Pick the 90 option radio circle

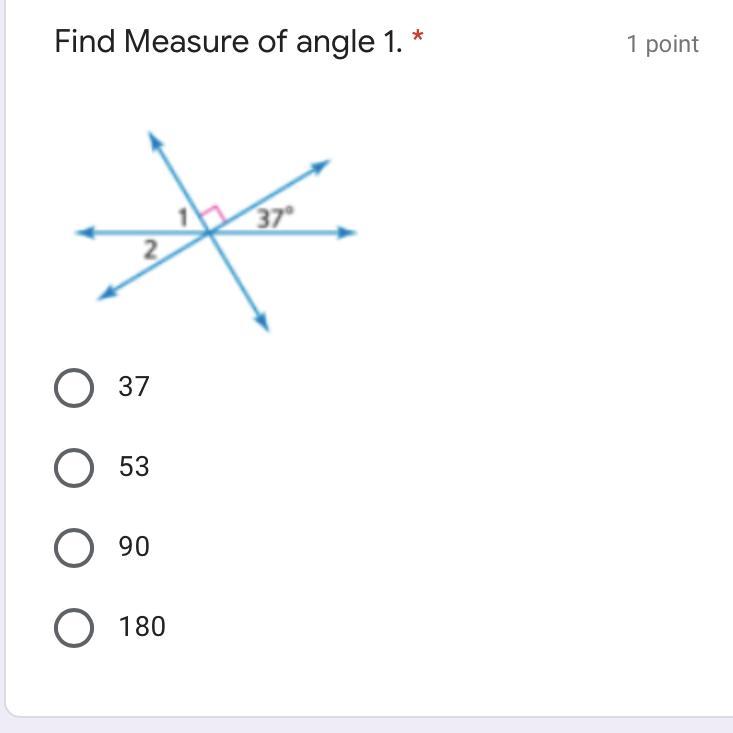tap(74, 547)
